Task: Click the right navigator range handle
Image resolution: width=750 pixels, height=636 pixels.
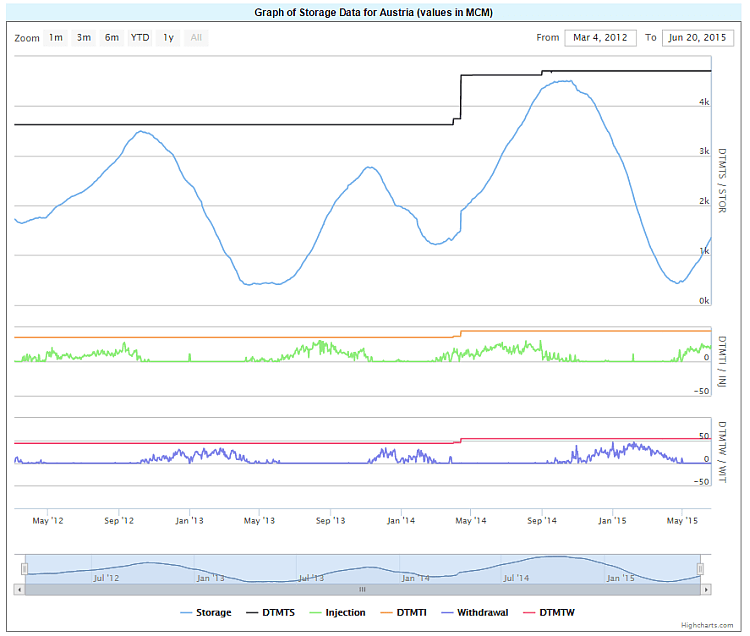Action: click(x=700, y=569)
